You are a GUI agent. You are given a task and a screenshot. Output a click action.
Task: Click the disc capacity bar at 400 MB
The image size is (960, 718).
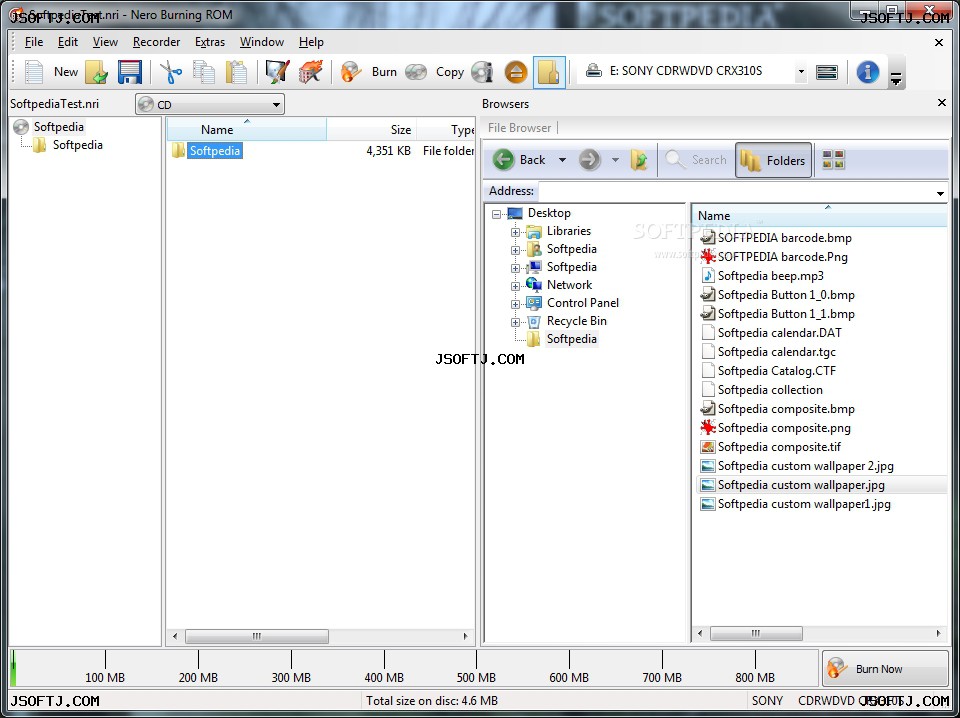point(384,667)
